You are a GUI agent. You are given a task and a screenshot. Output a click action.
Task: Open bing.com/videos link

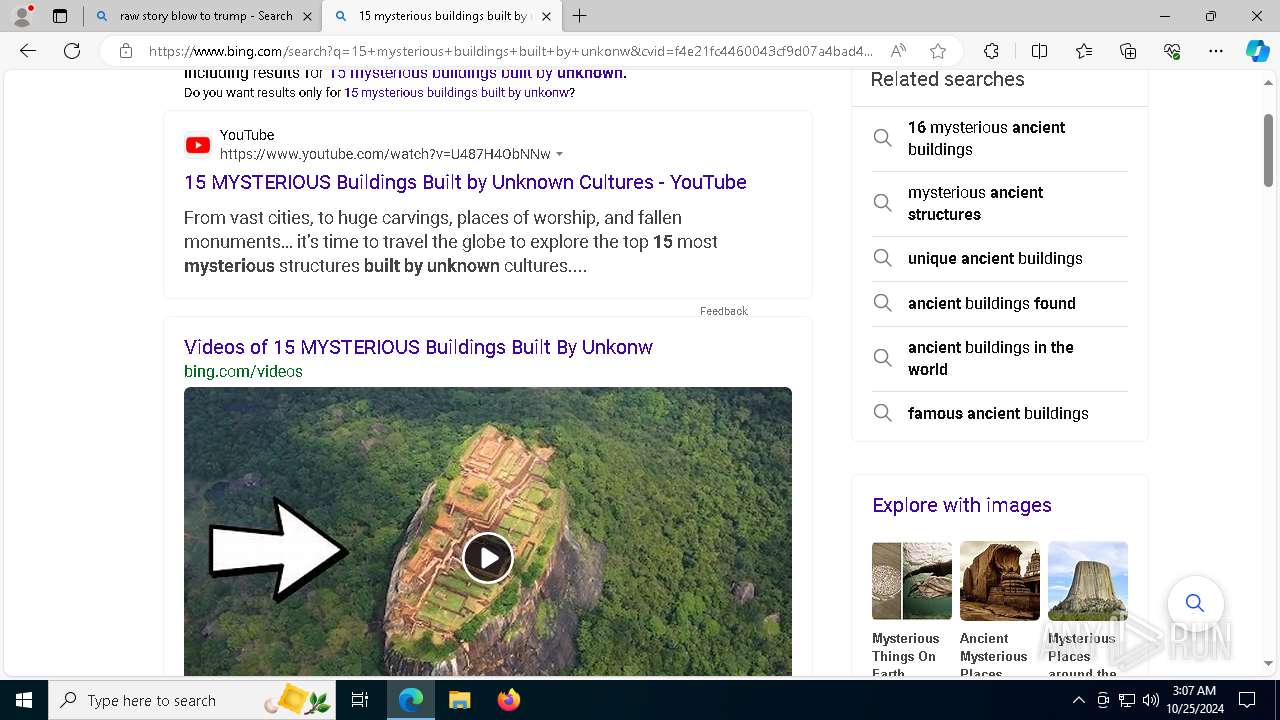coord(243,371)
